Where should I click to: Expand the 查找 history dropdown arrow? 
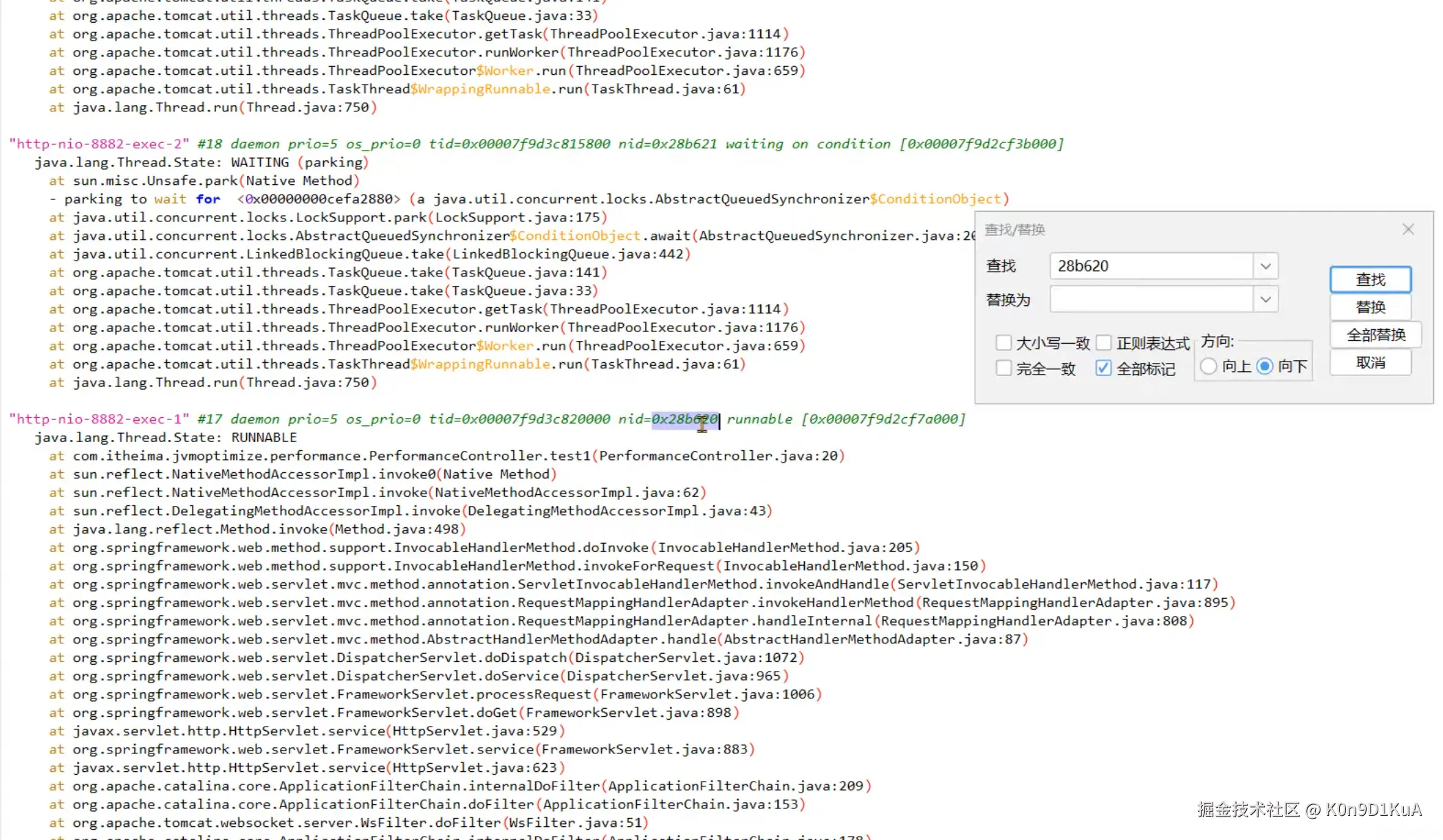point(1265,266)
